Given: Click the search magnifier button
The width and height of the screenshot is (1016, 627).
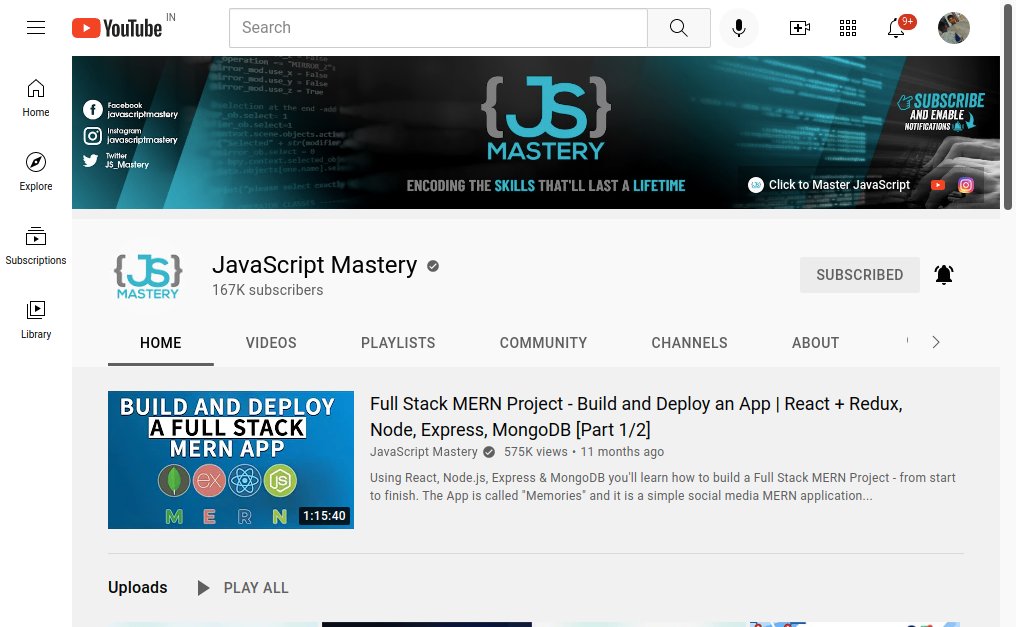Looking at the screenshot, I should [x=678, y=28].
